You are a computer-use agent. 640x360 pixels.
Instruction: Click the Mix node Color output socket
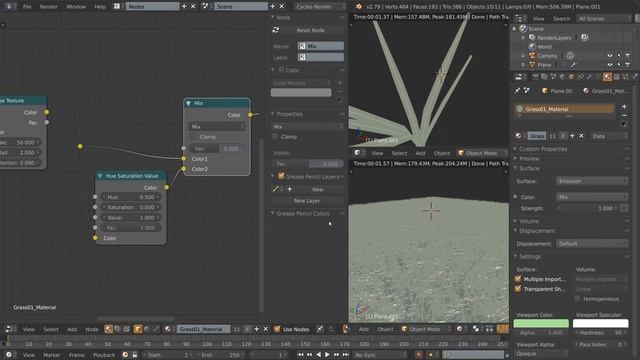pyautogui.click(x=250, y=115)
